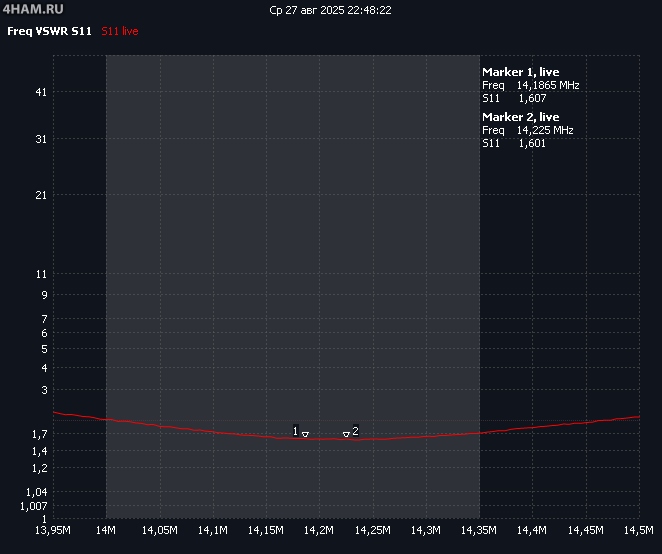Click the Marker 1, live heading
Viewport: 662px width, 554px height.
[520, 72]
